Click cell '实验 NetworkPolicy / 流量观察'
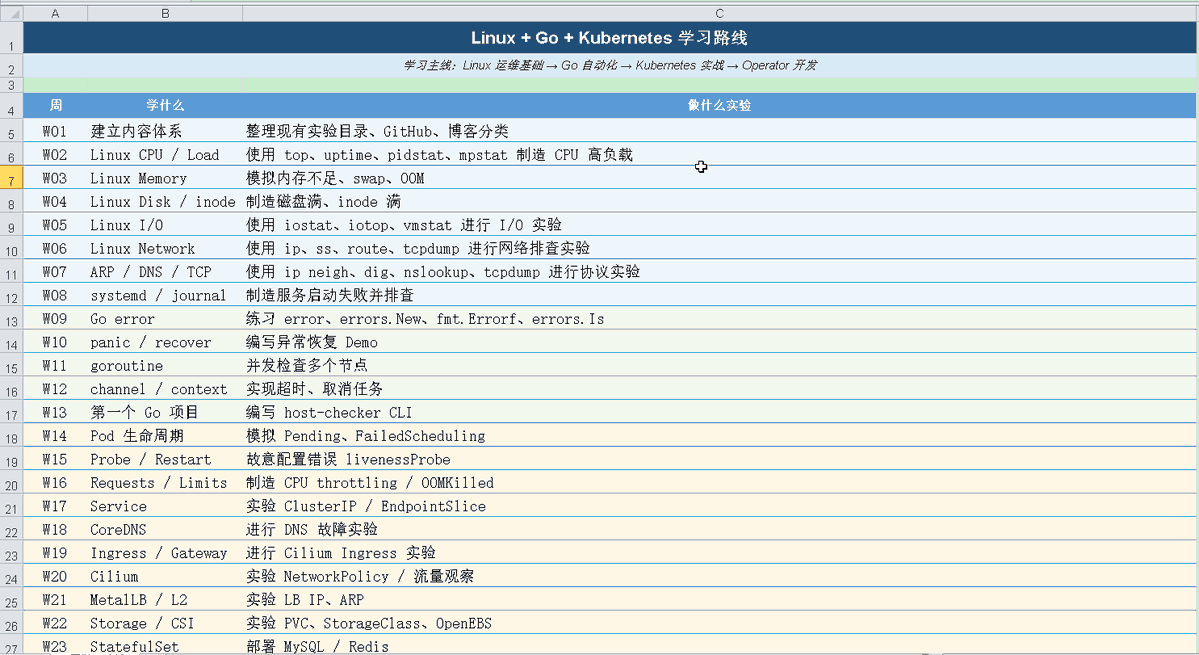Screen dimensions: 1199x655 click(719, 576)
